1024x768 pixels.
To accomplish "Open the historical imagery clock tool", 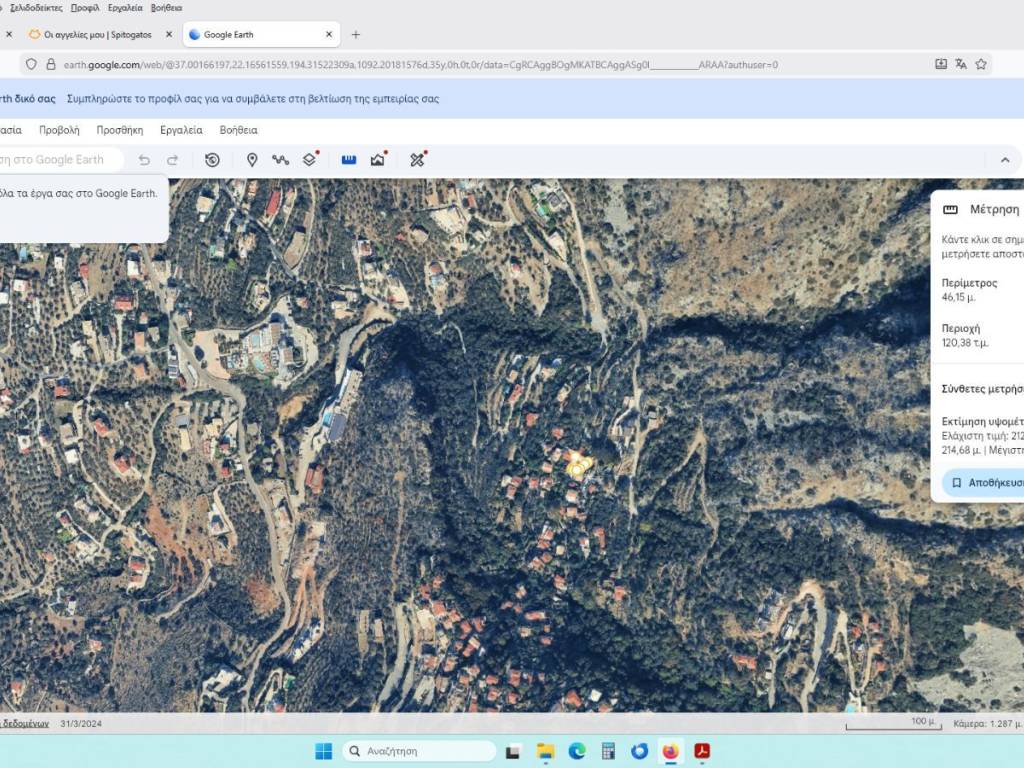I will click(x=212, y=160).
